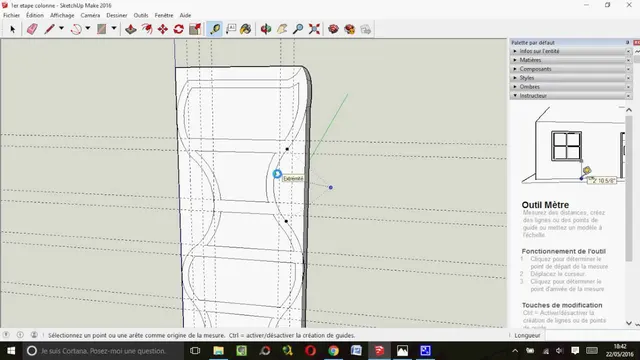Viewport: 640px width, 360px height.
Task: Activate the Move tool
Action: click(x=163, y=29)
